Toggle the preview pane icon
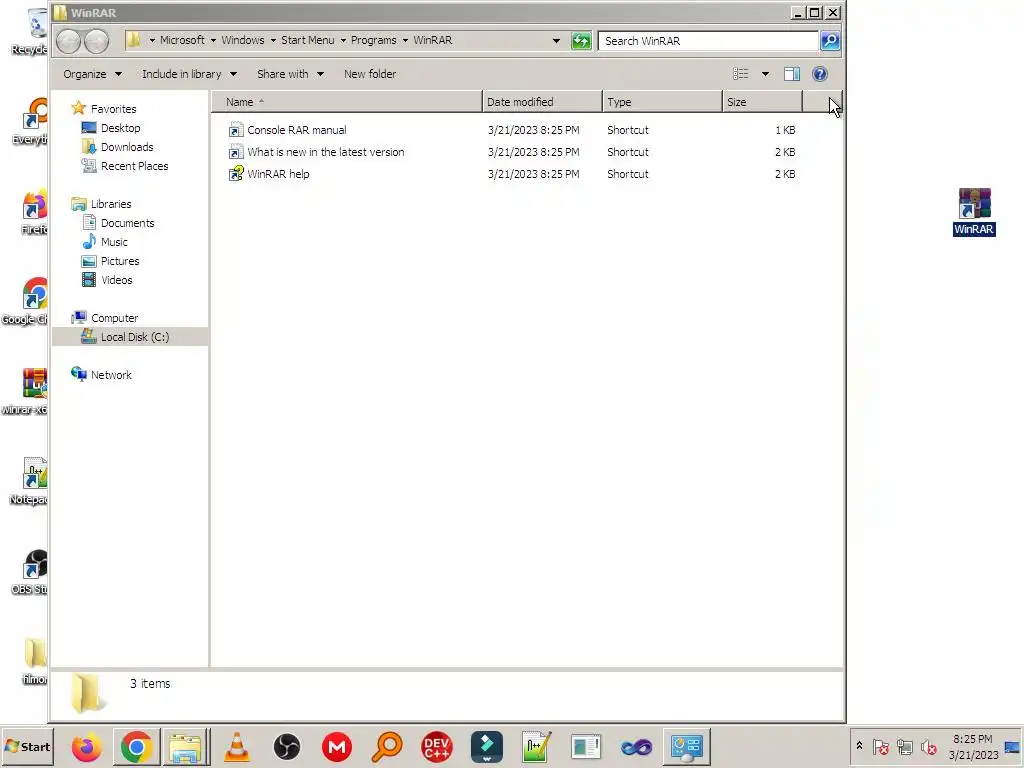Screen dimensions: 1024x768 point(792,74)
